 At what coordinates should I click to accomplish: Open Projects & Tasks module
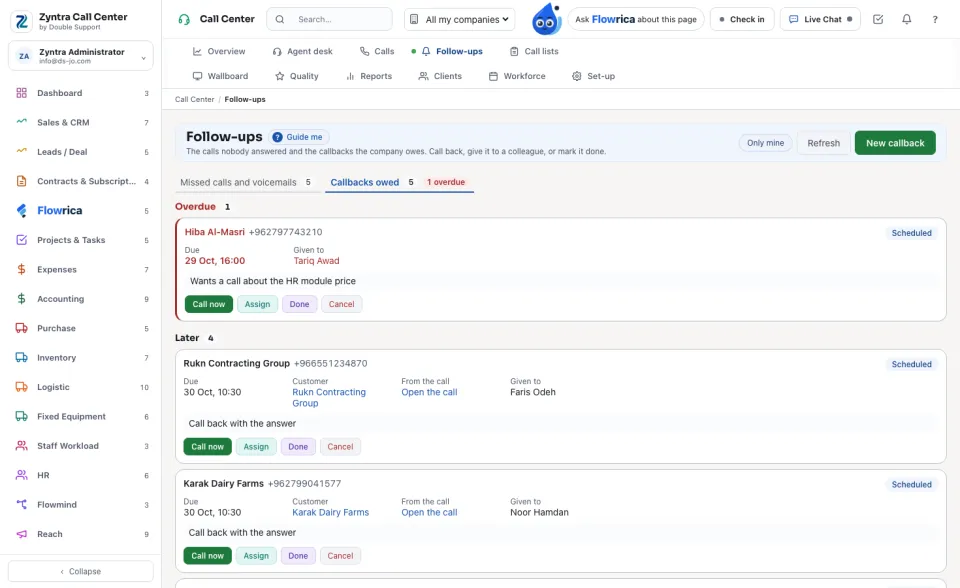coord(81,240)
